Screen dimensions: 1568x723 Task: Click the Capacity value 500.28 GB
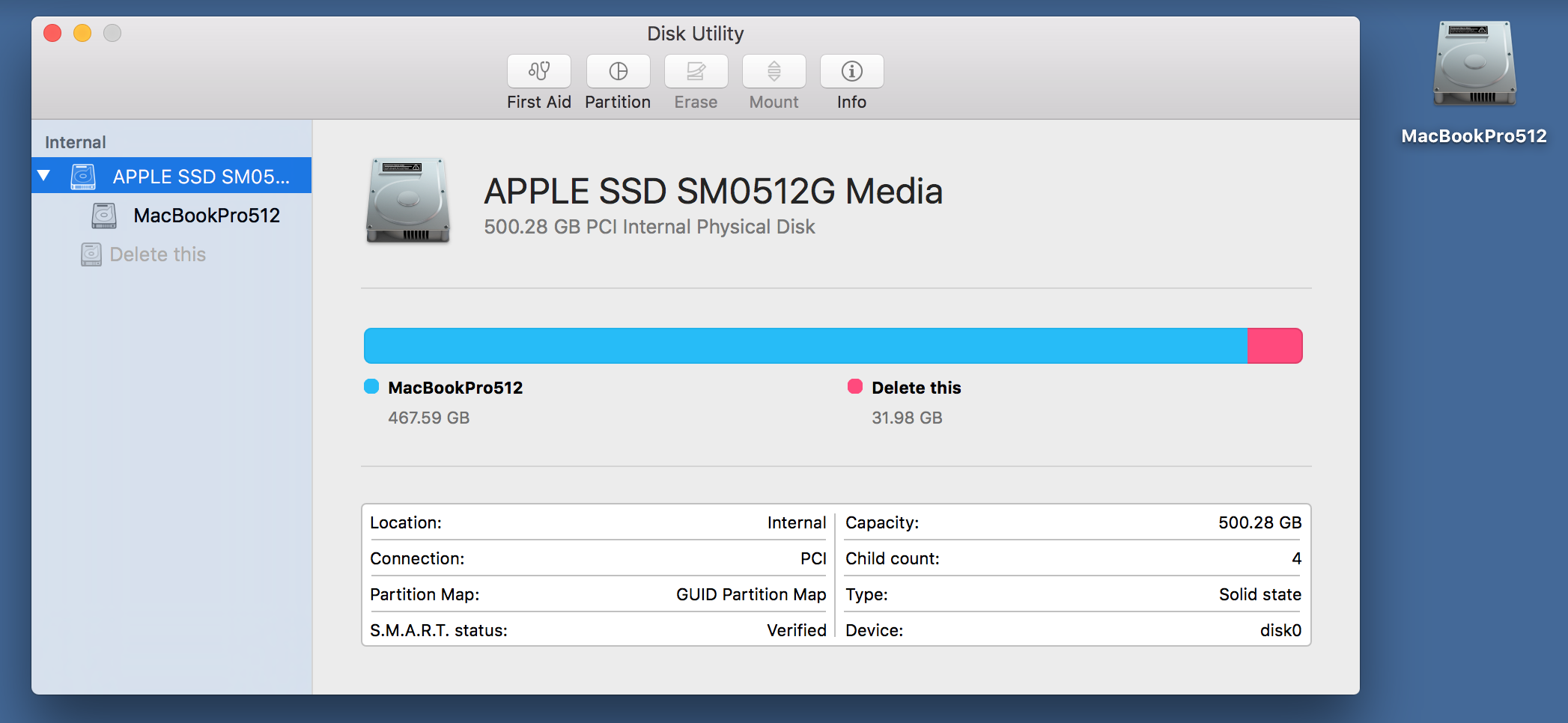pyautogui.click(x=1259, y=522)
